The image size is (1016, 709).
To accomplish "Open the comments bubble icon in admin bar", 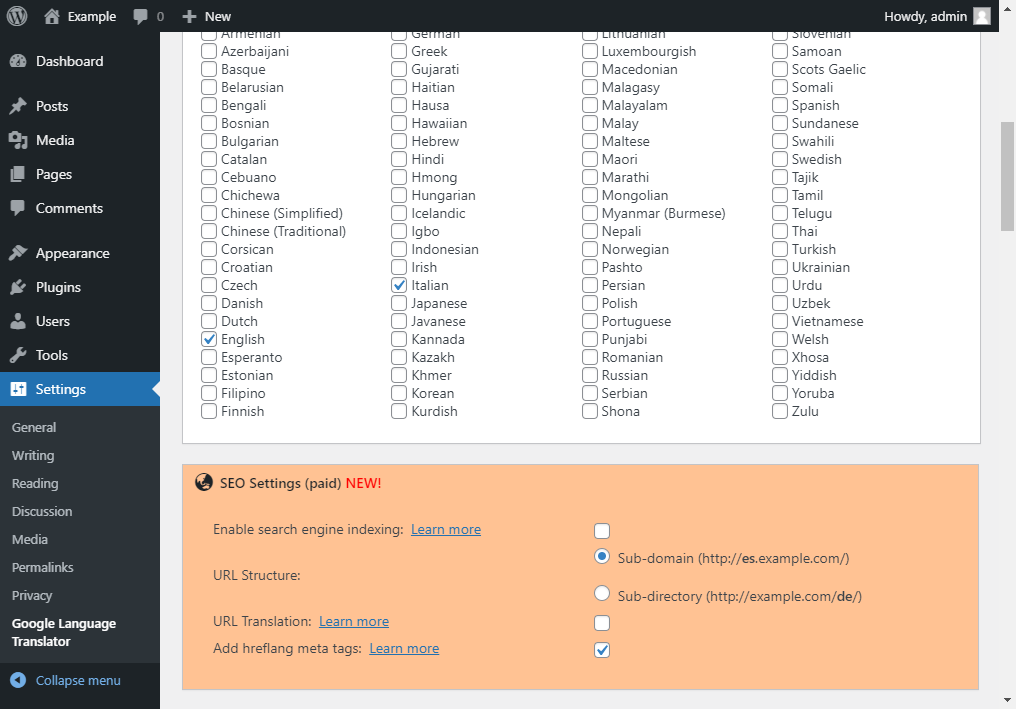I will click(140, 16).
